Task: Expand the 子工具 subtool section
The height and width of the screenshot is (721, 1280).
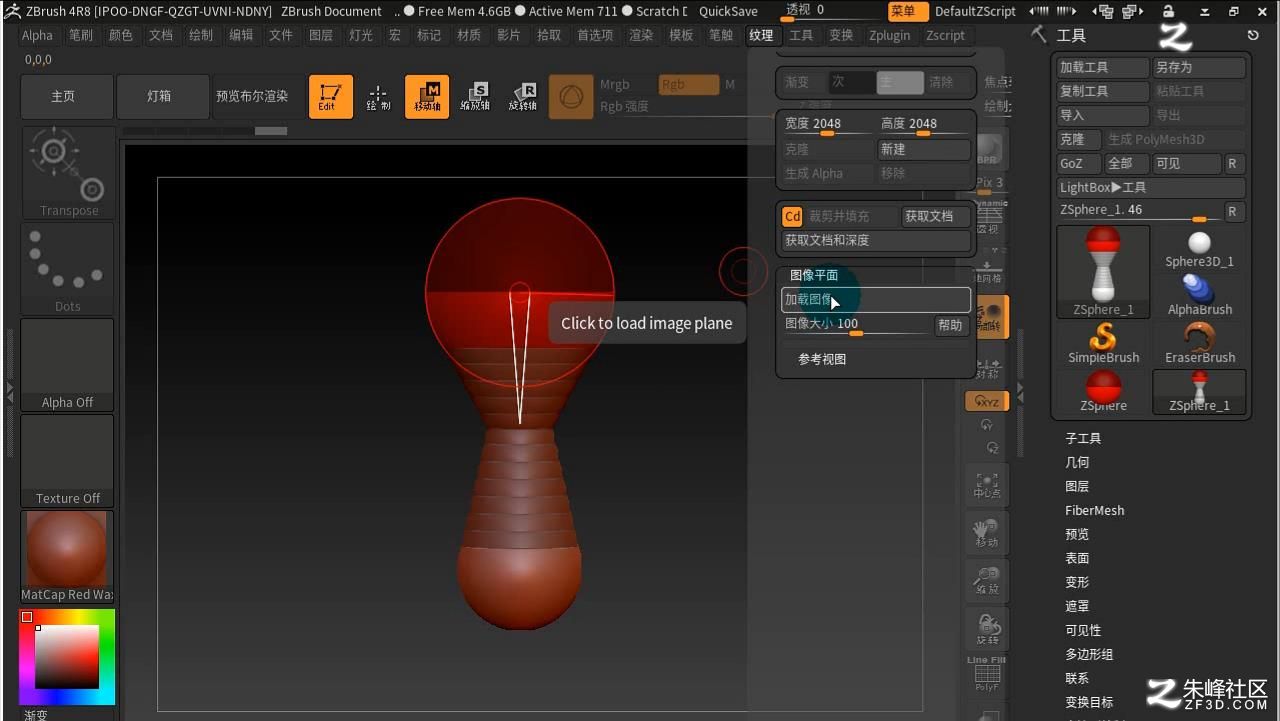Action: click(1083, 438)
